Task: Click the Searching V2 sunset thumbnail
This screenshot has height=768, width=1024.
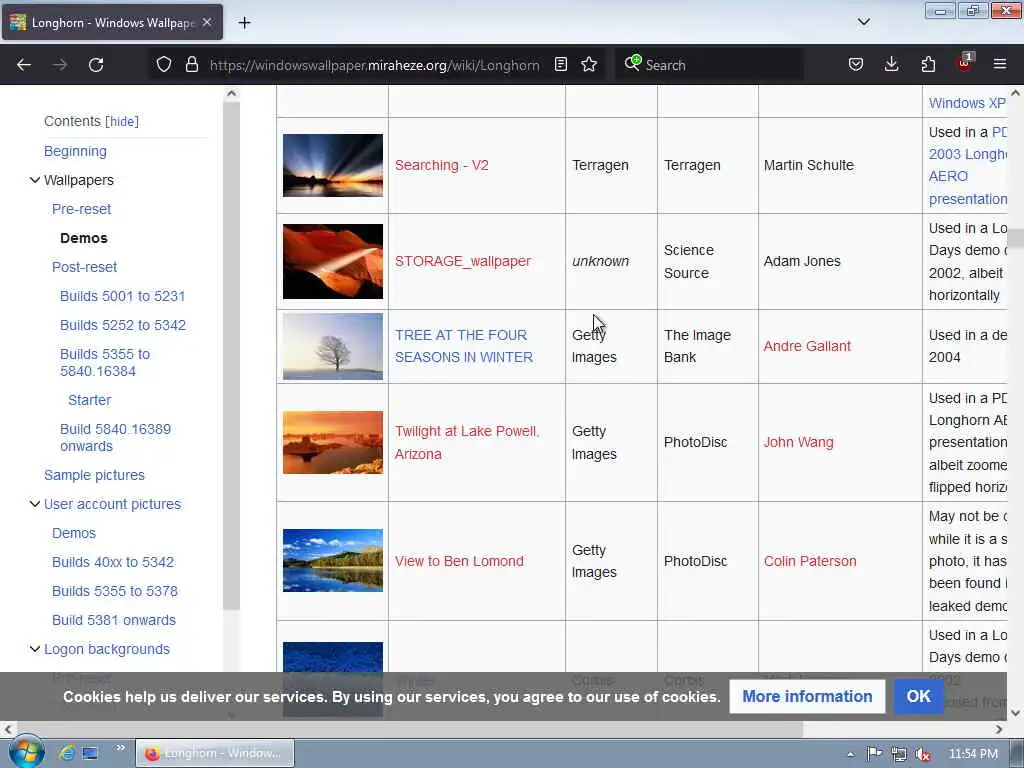Action: (333, 165)
